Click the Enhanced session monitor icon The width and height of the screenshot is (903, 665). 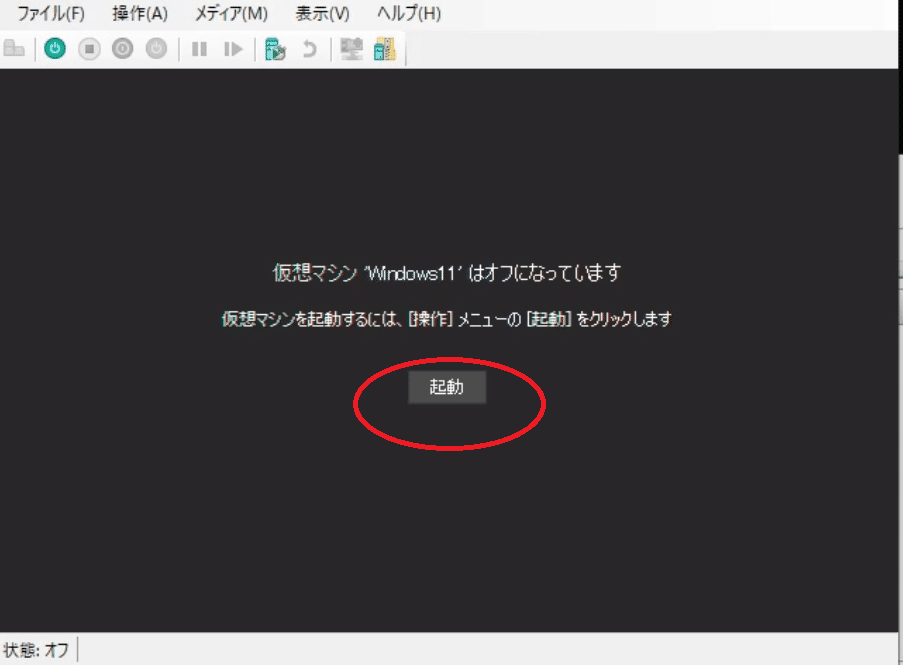point(351,49)
